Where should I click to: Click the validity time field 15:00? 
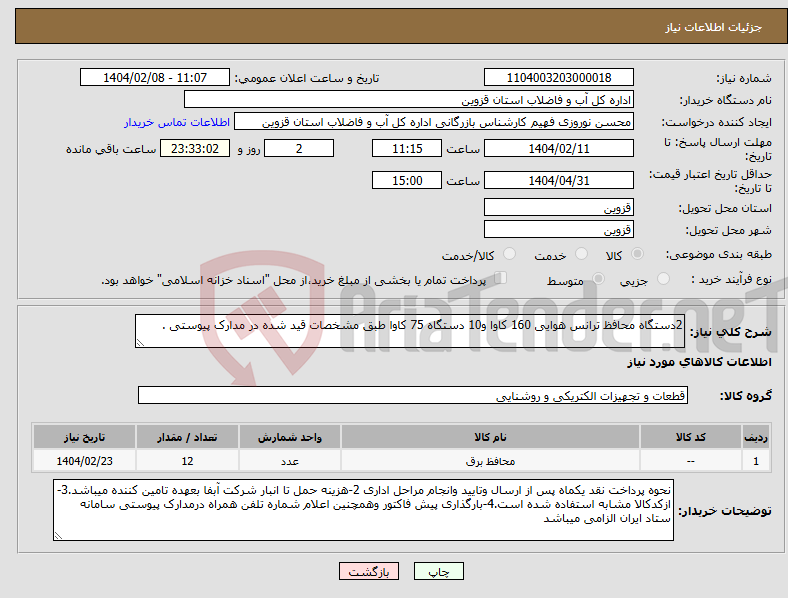(407, 180)
